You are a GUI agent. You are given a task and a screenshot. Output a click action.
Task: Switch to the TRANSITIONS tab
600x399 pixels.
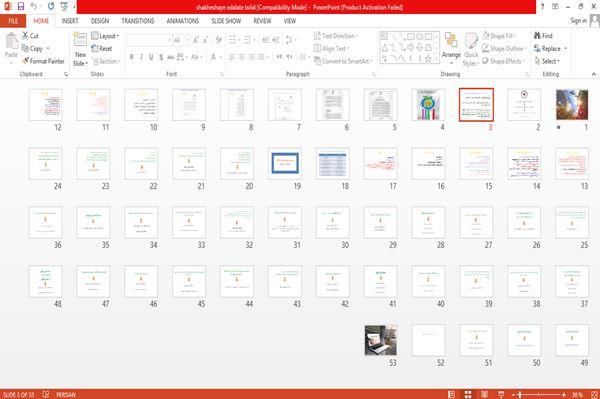tap(137, 21)
